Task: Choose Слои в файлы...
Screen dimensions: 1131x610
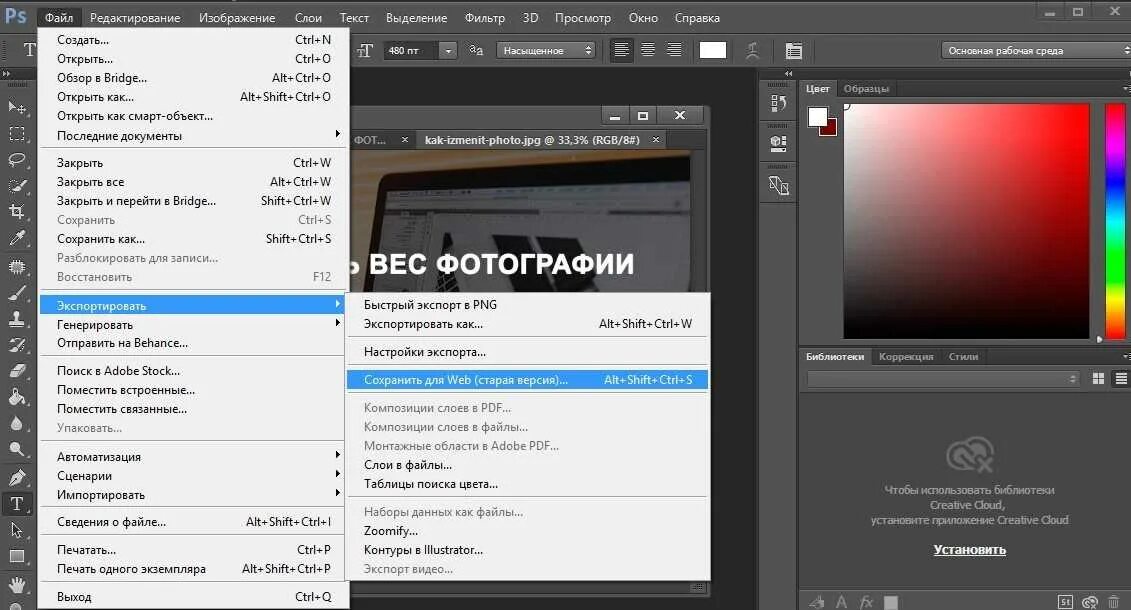Action: coord(527,465)
